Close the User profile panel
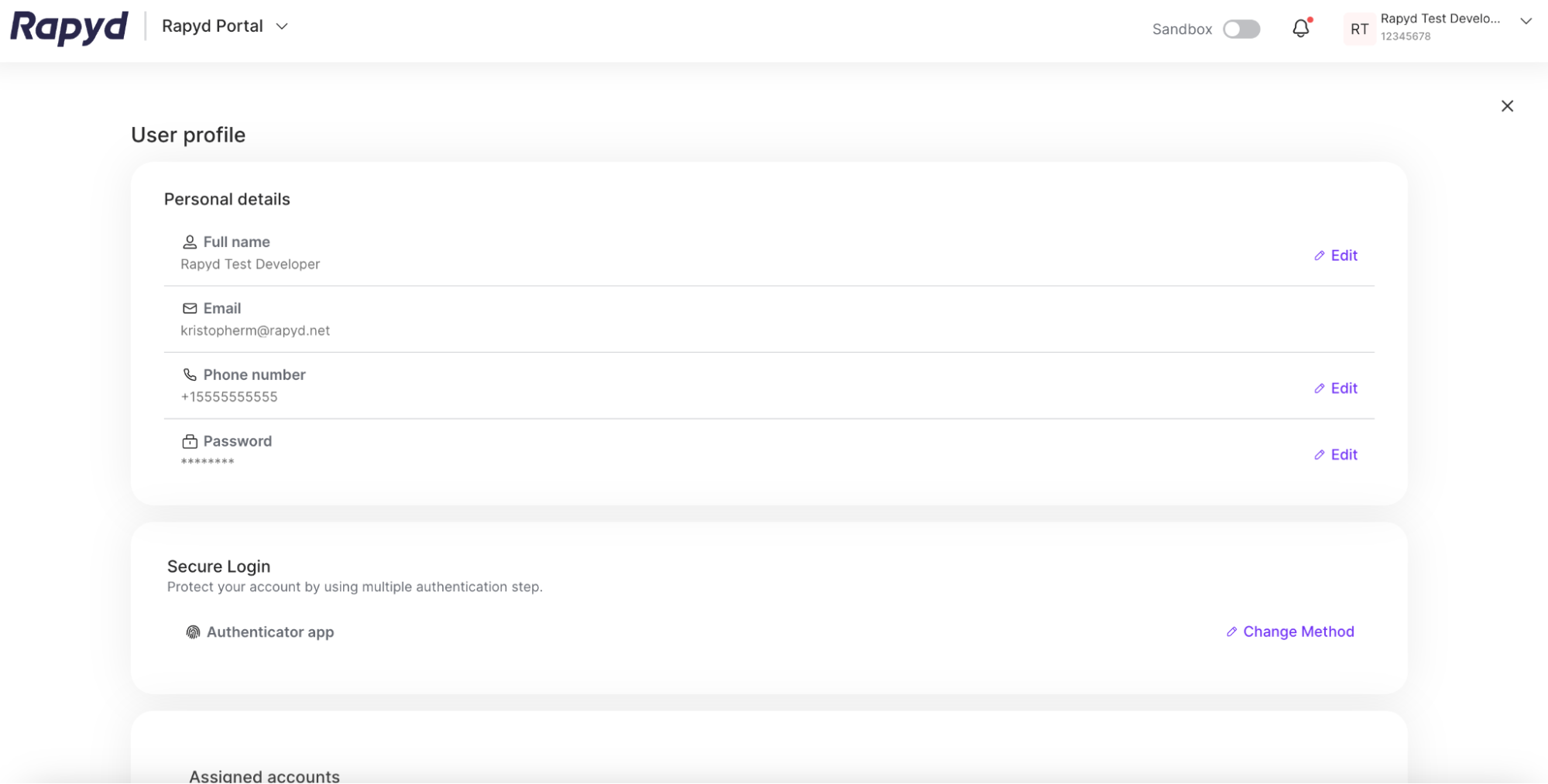Screen dimensions: 1548x784 [1507, 106]
